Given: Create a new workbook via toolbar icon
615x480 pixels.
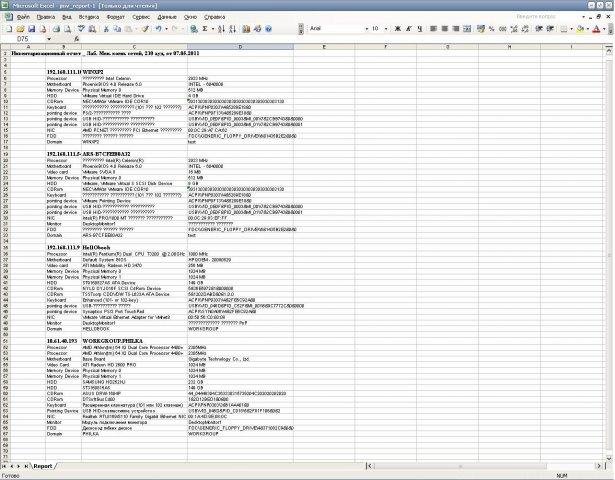Looking at the screenshot, I should 9,29.
